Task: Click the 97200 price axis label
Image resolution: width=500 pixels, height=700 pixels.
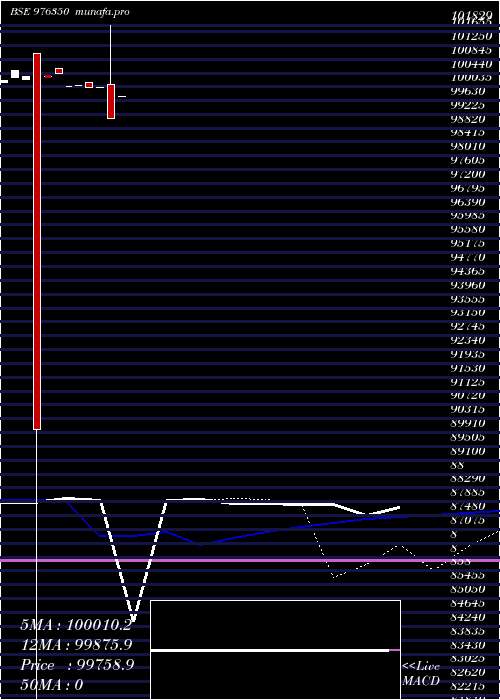Action: [468, 174]
